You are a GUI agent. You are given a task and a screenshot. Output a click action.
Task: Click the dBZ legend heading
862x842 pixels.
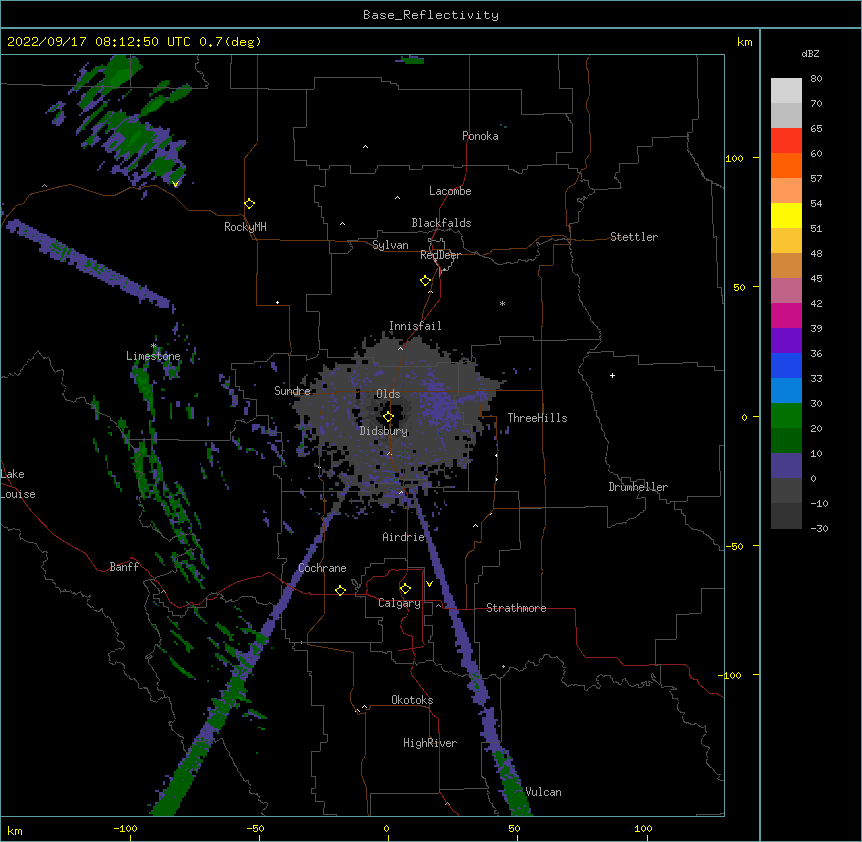click(810, 53)
